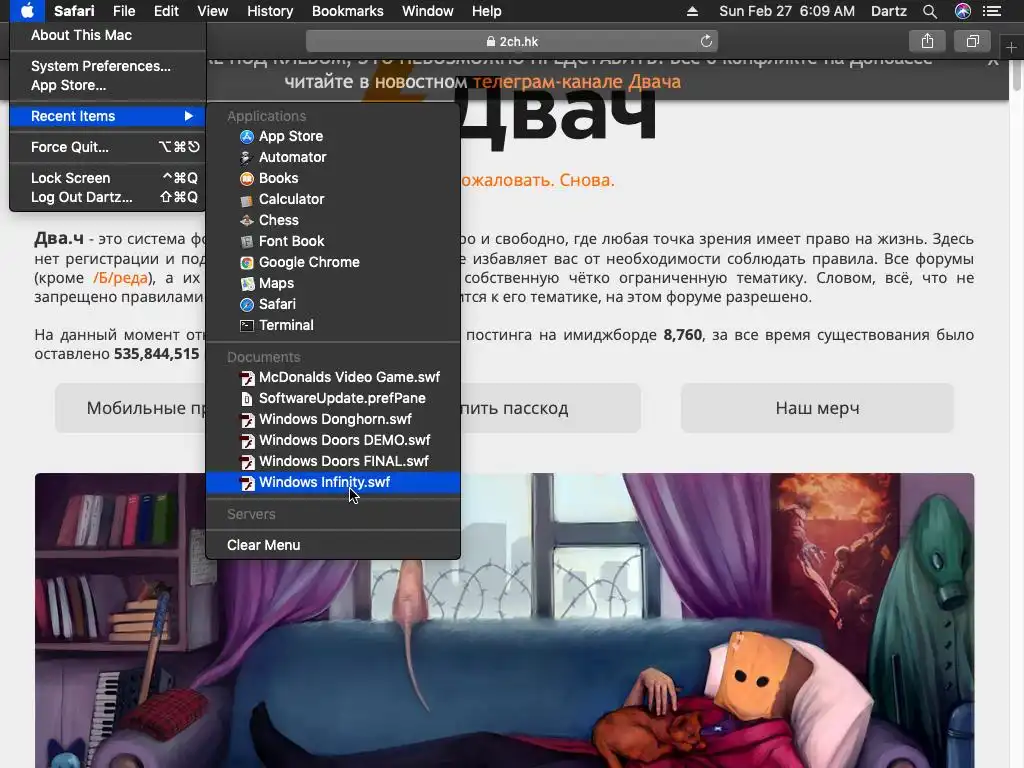Viewport: 1024px width, 768px height.
Task: Select Lock Screen menu entry
Action: click(x=108, y=178)
